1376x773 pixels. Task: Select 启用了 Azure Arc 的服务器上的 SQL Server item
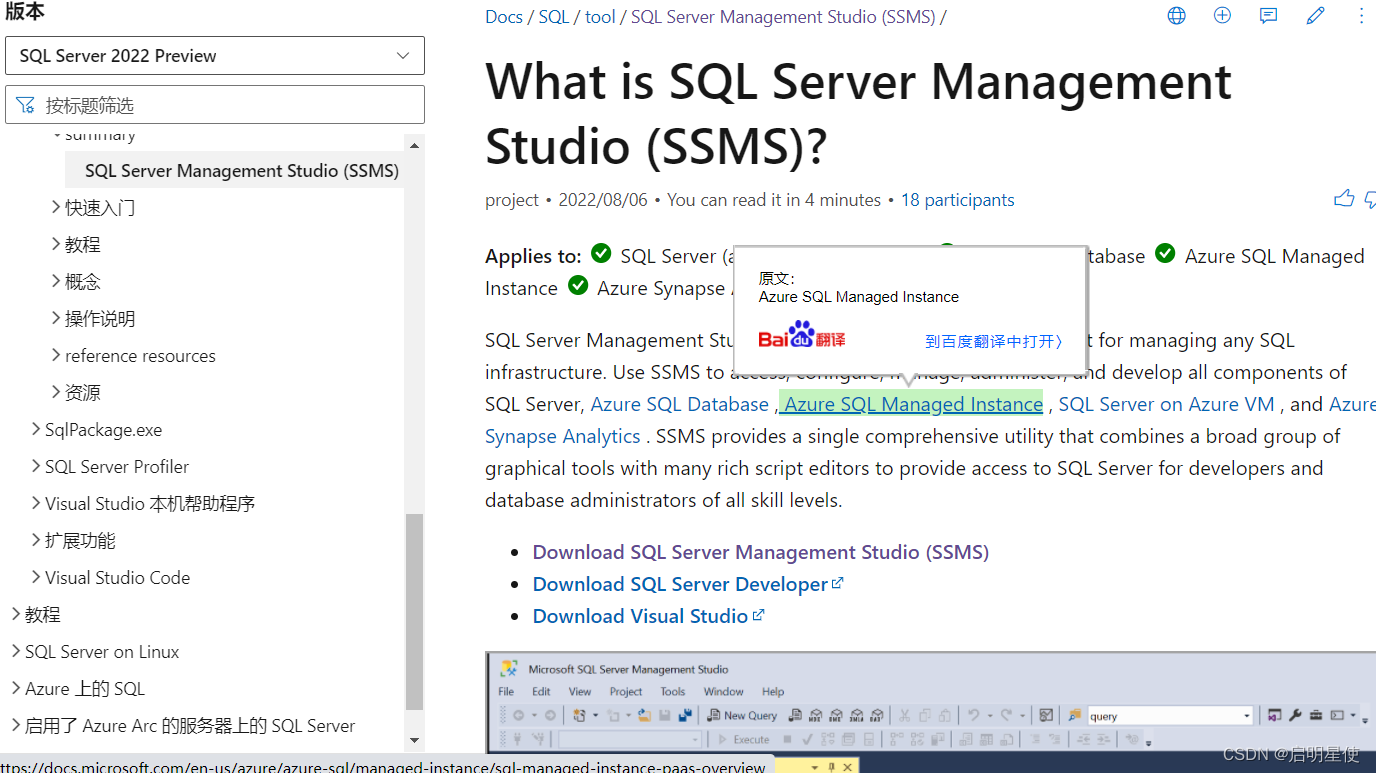click(190, 725)
